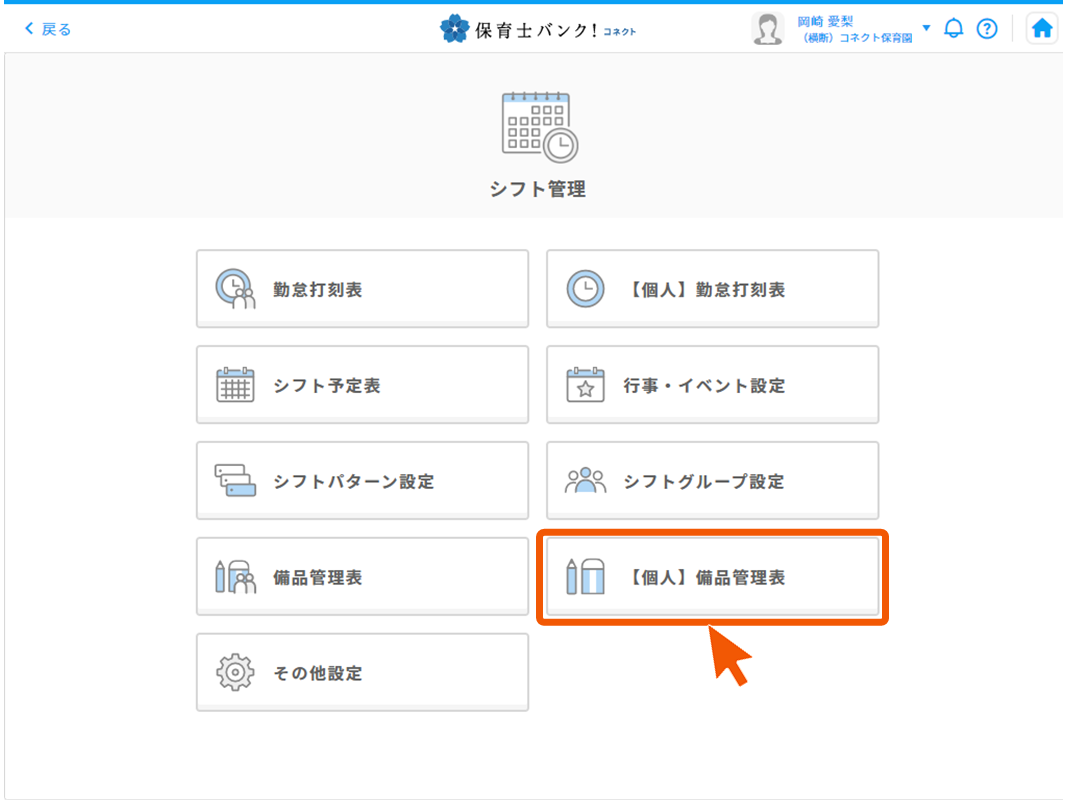Click the シフトグループ設定 people group icon
The image size is (1067, 800).
click(585, 481)
